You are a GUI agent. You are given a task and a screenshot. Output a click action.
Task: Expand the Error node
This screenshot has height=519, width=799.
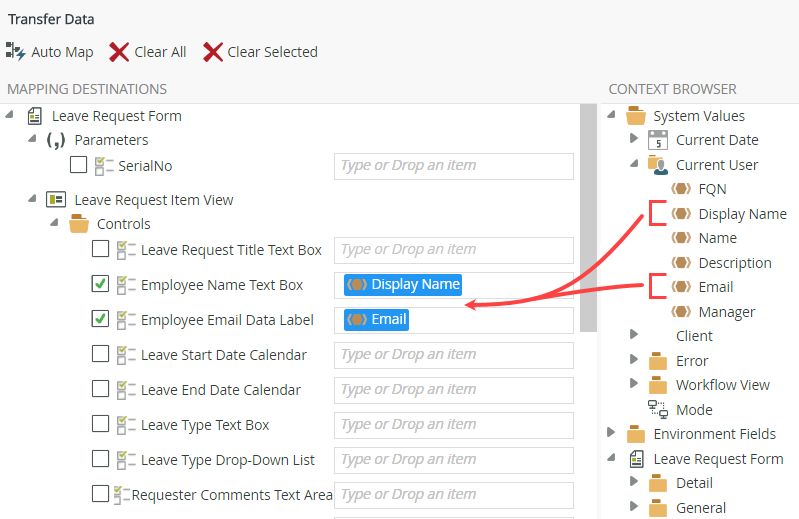[x=634, y=359]
